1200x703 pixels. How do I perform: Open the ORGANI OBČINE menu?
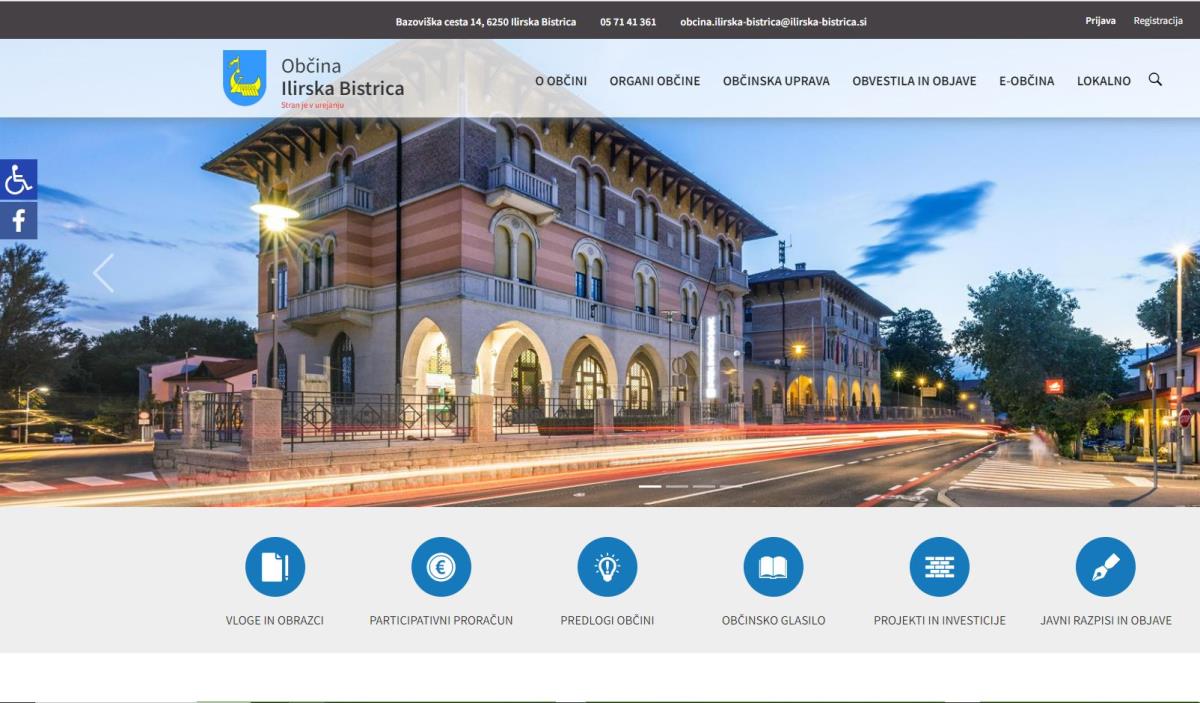[x=655, y=81]
